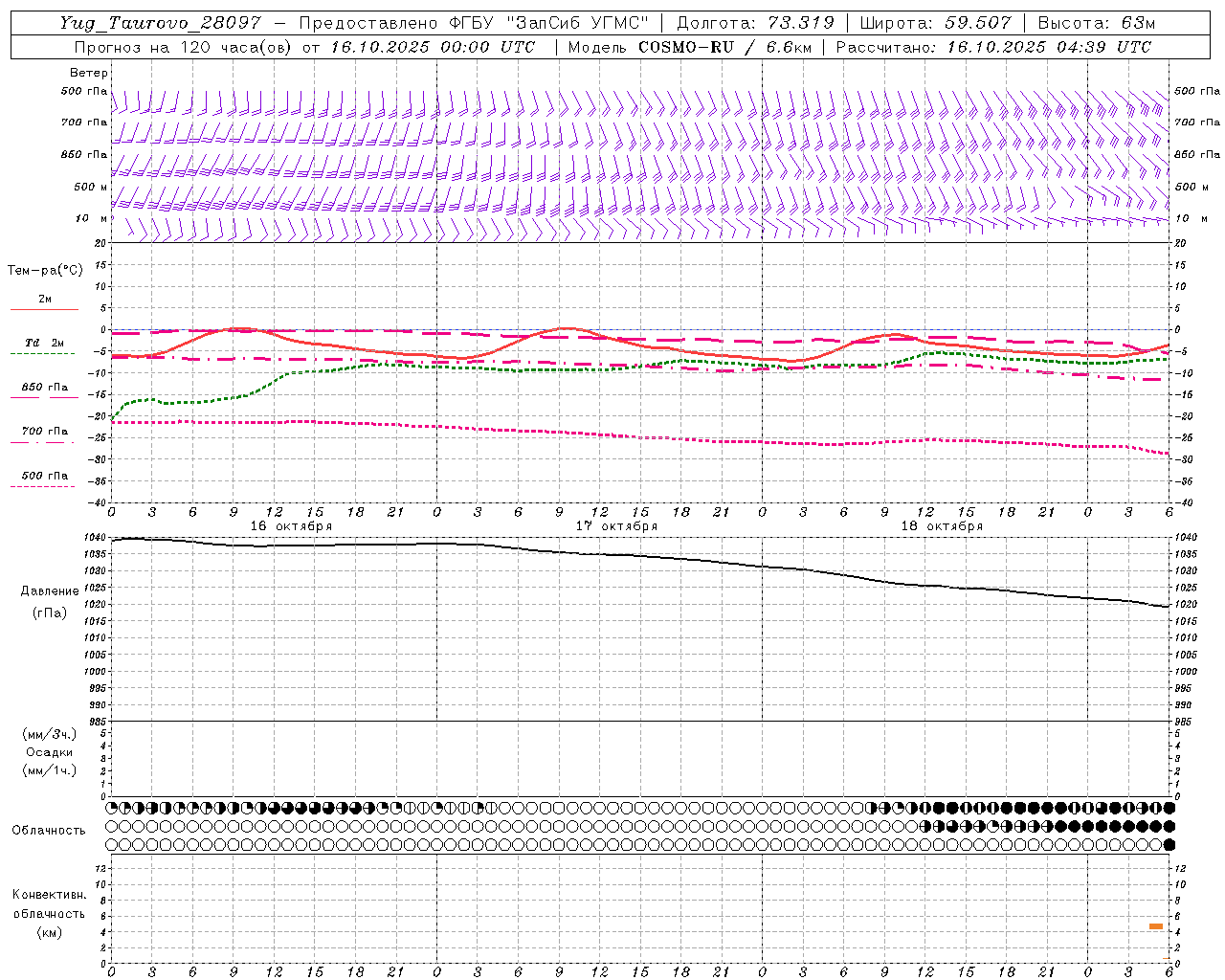Click the station title Yug_Taurovo_28097
The image size is (1225, 980).
point(160,23)
